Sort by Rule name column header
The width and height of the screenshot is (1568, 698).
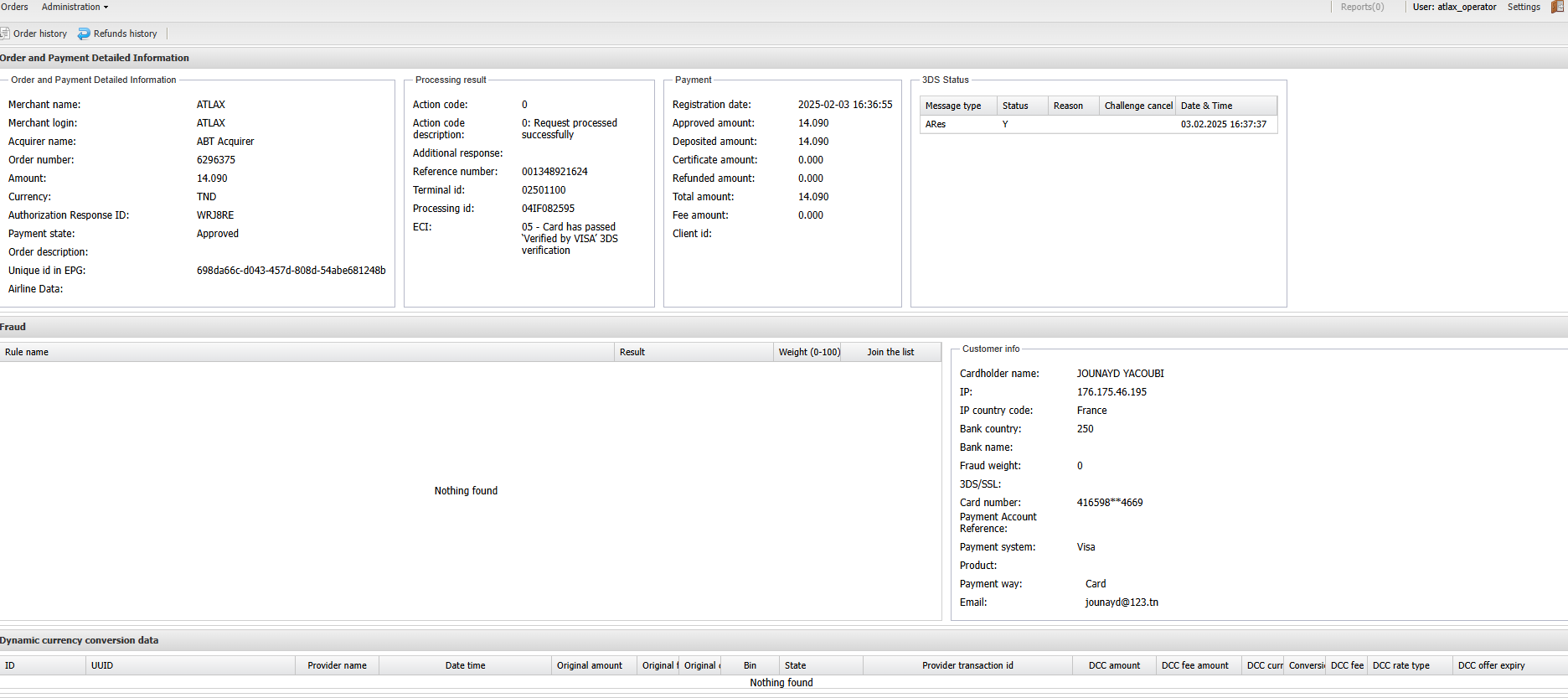pos(27,352)
